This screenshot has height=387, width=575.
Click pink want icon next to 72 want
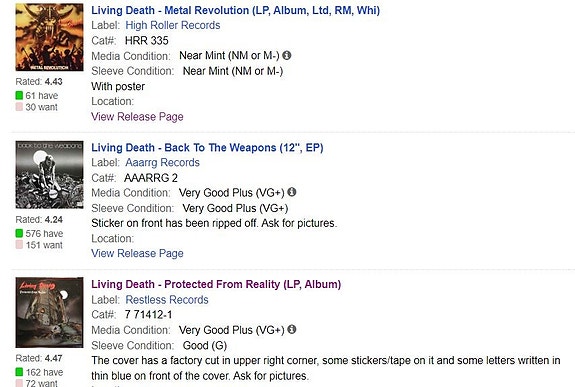point(19,383)
